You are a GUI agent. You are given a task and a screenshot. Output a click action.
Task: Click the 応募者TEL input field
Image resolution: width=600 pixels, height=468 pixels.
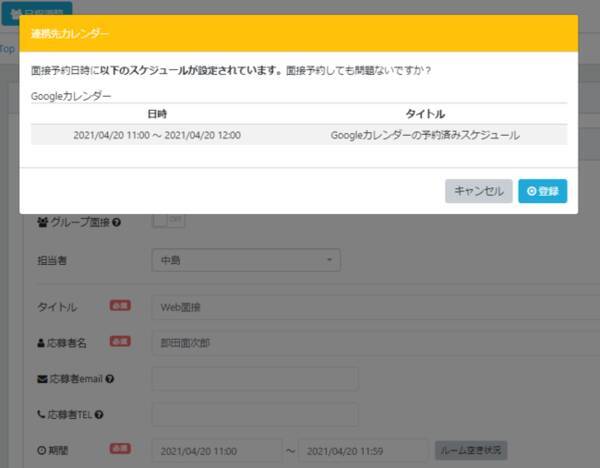255,414
